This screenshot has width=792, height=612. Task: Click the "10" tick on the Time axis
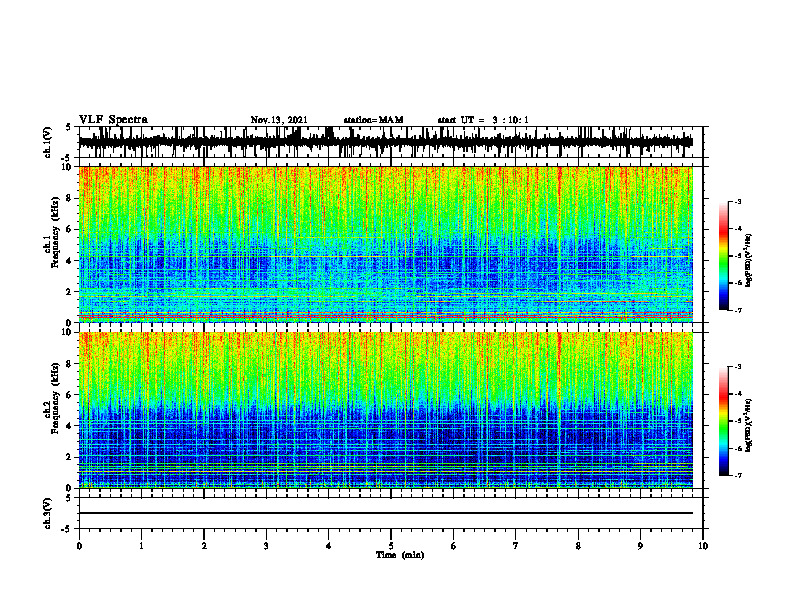703,546
